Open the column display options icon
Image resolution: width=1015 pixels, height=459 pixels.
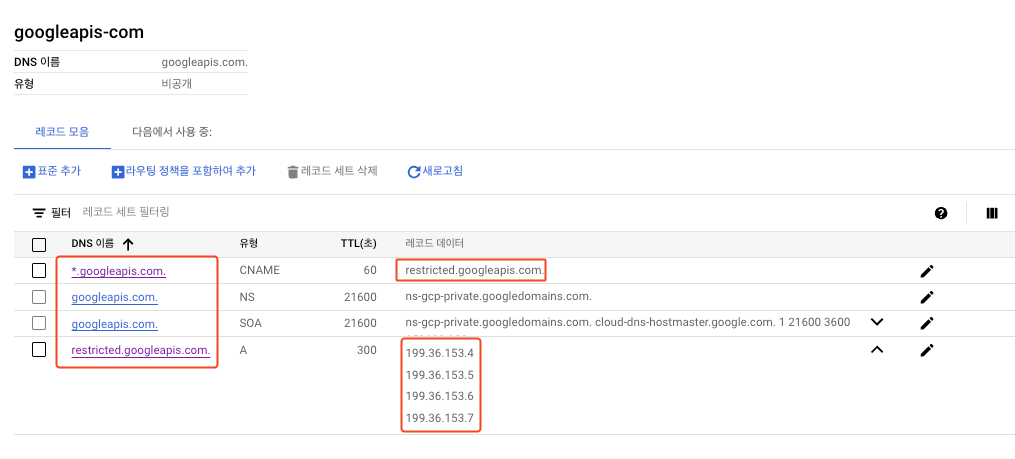pos(992,213)
